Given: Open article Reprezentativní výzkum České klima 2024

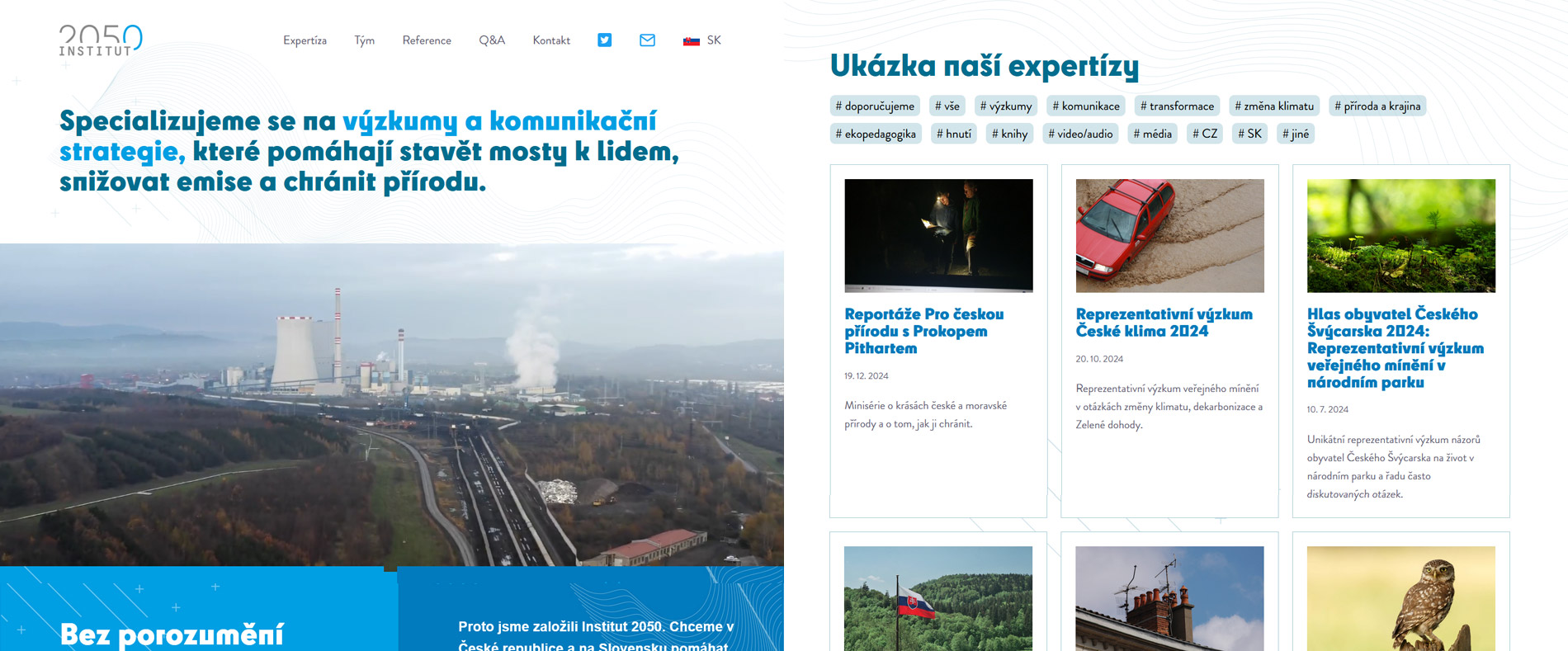Looking at the screenshot, I should coord(1164,323).
